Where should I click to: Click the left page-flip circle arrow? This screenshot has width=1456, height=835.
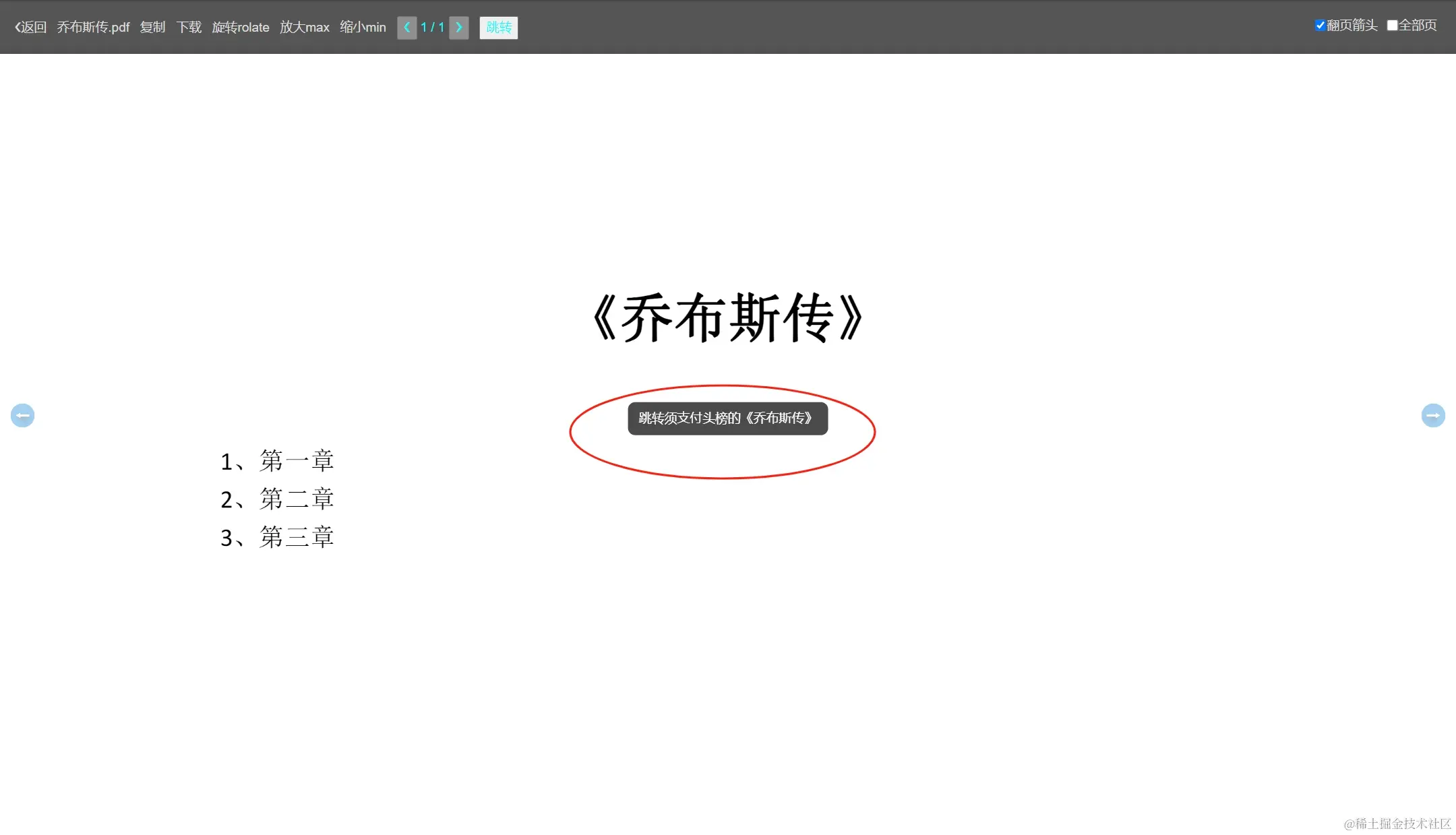click(22, 415)
